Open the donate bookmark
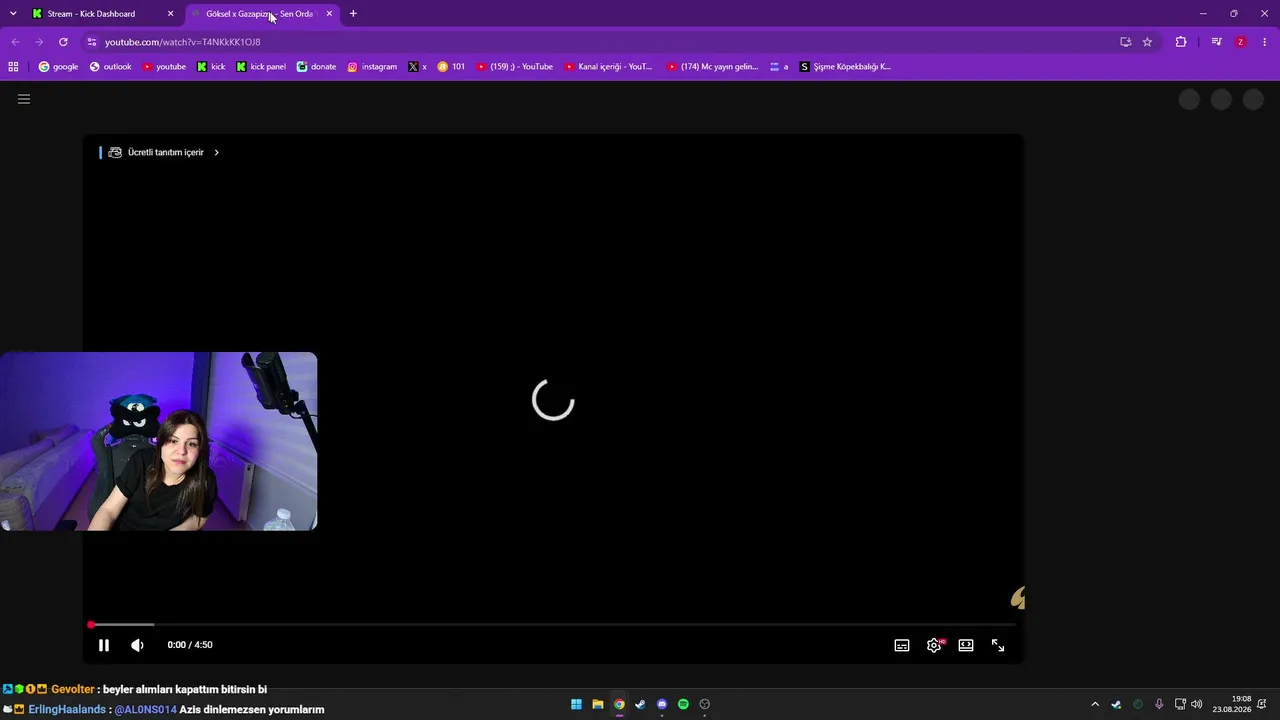The width and height of the screenshot is (1280, 720). [316, 67]
